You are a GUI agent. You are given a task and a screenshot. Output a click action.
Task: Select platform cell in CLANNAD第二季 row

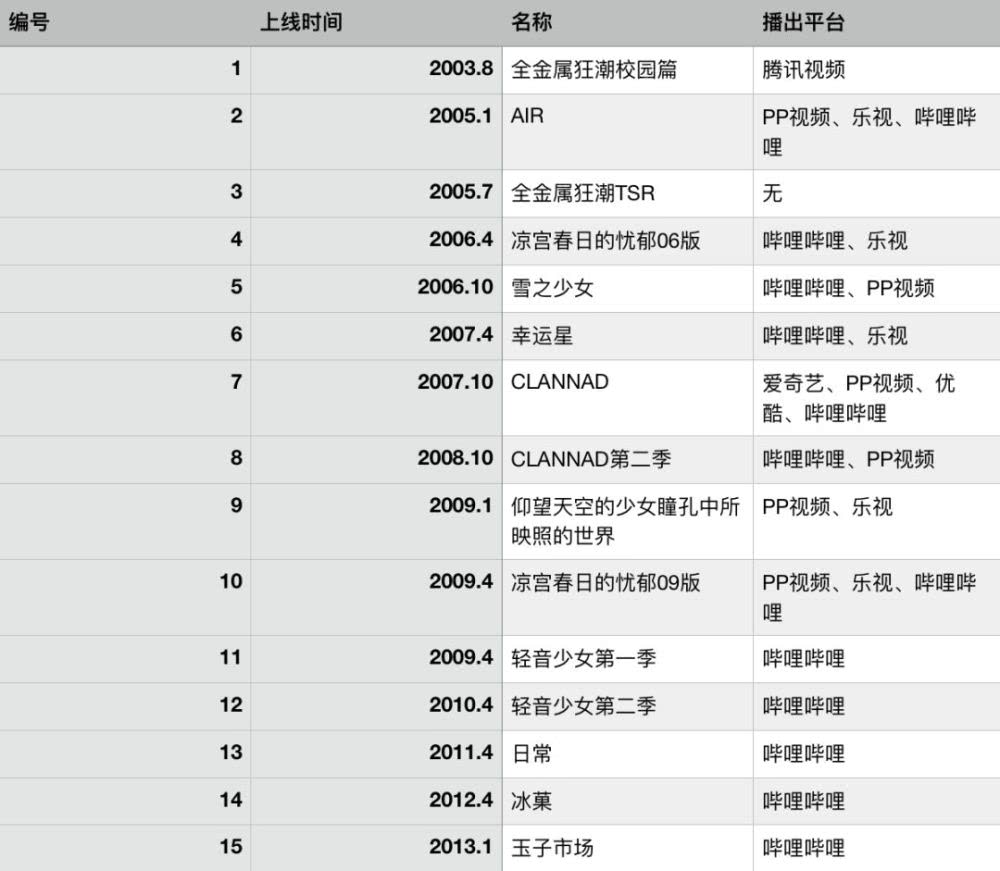(876, 460)
